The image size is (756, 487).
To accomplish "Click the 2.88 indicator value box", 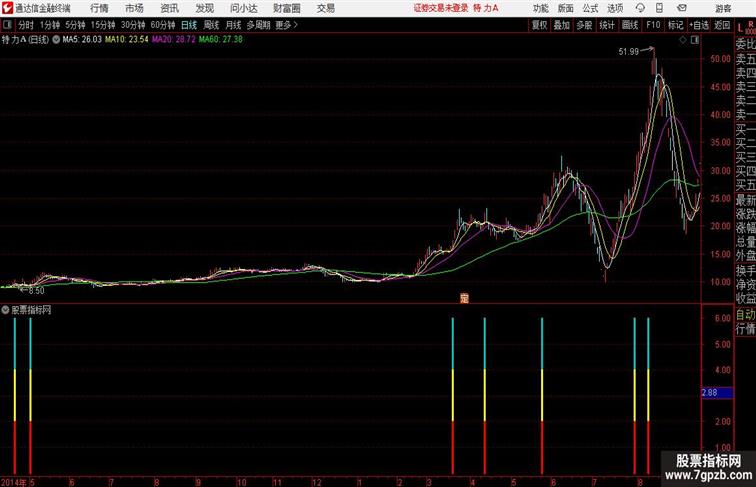I will coord(717,392).
